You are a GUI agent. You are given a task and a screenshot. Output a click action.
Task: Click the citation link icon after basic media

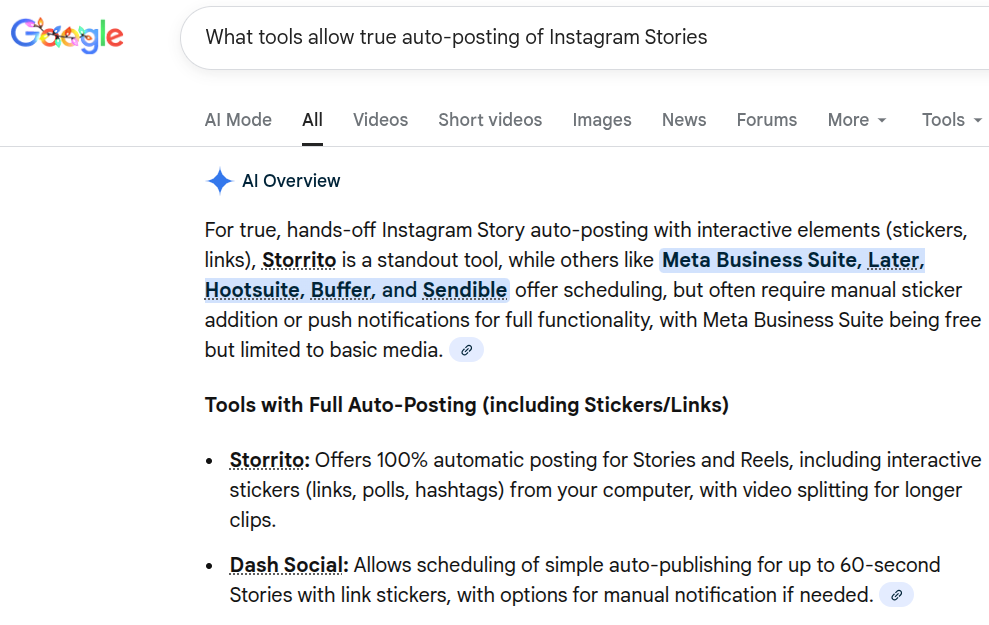[x=465, y=349]
